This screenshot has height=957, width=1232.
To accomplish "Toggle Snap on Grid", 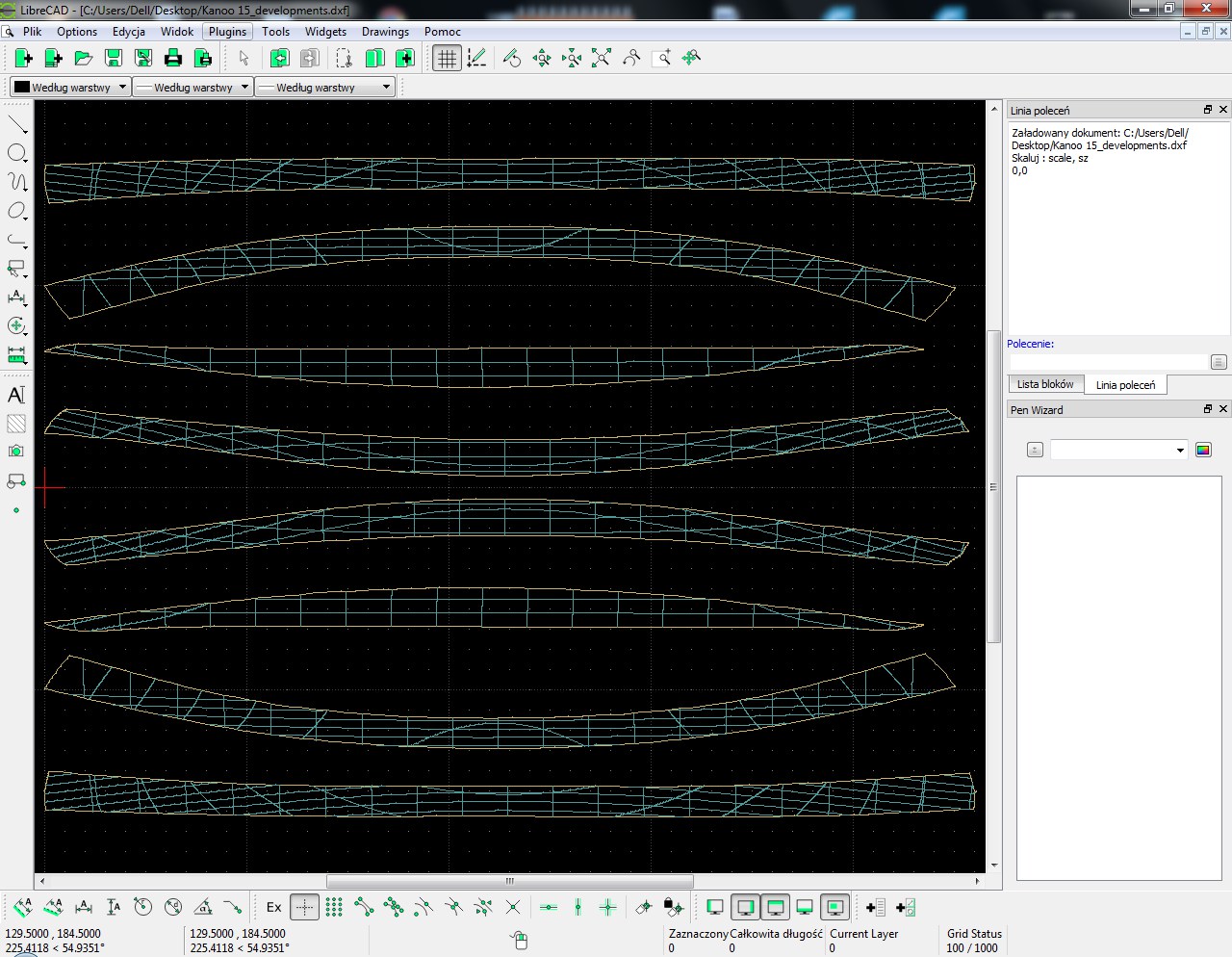I will click(334, 907).
